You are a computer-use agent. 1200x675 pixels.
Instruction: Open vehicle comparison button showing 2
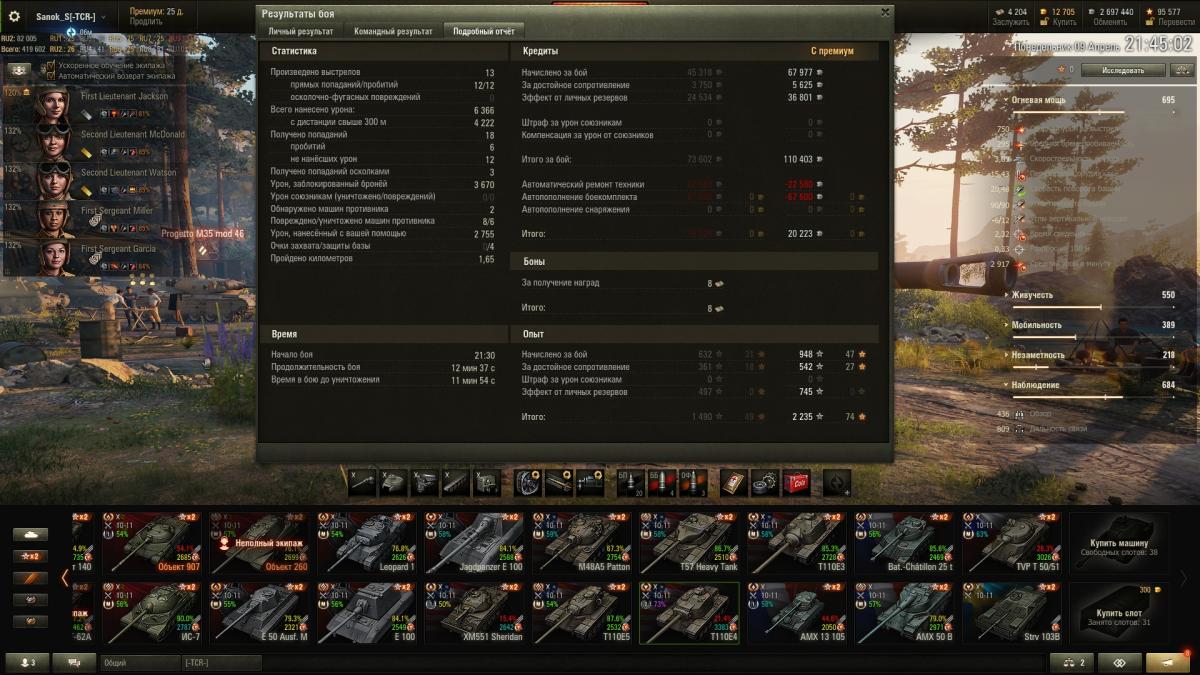click(x=1070, y=662)
